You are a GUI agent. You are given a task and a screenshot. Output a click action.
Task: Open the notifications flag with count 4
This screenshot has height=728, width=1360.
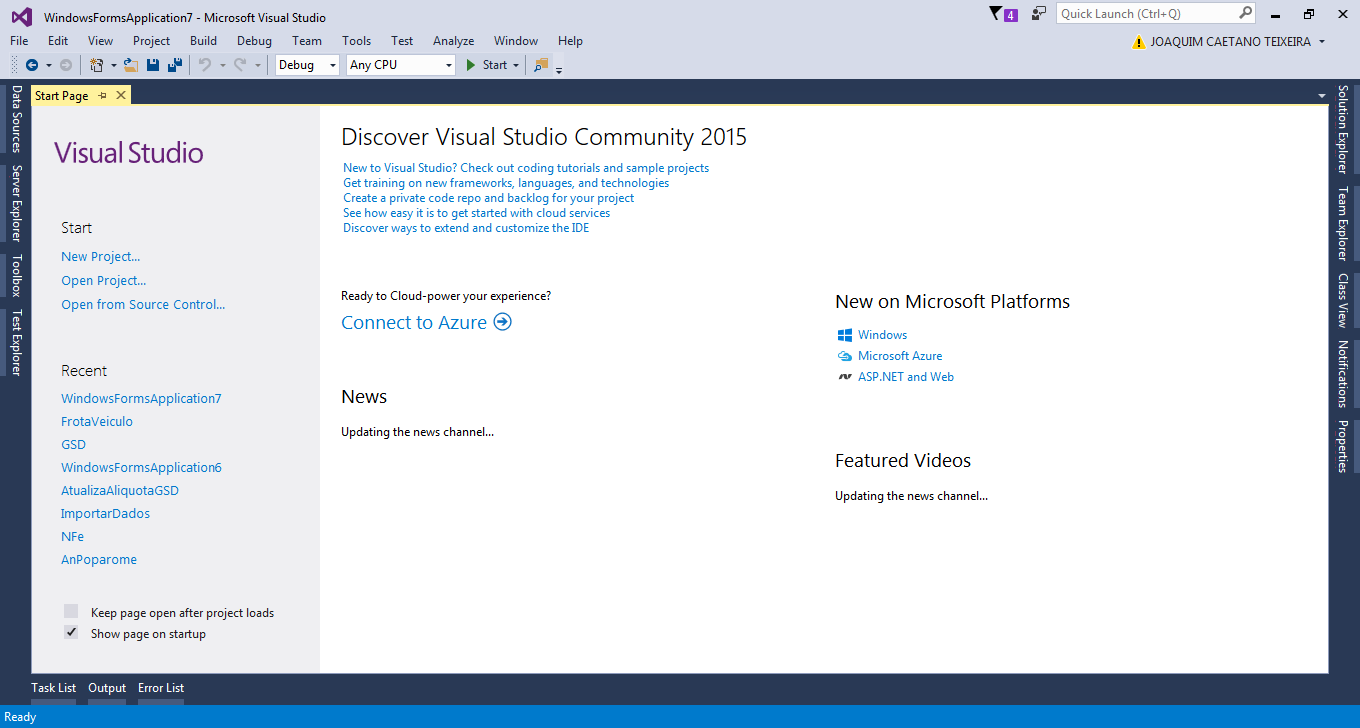(x=1003, y=14)
